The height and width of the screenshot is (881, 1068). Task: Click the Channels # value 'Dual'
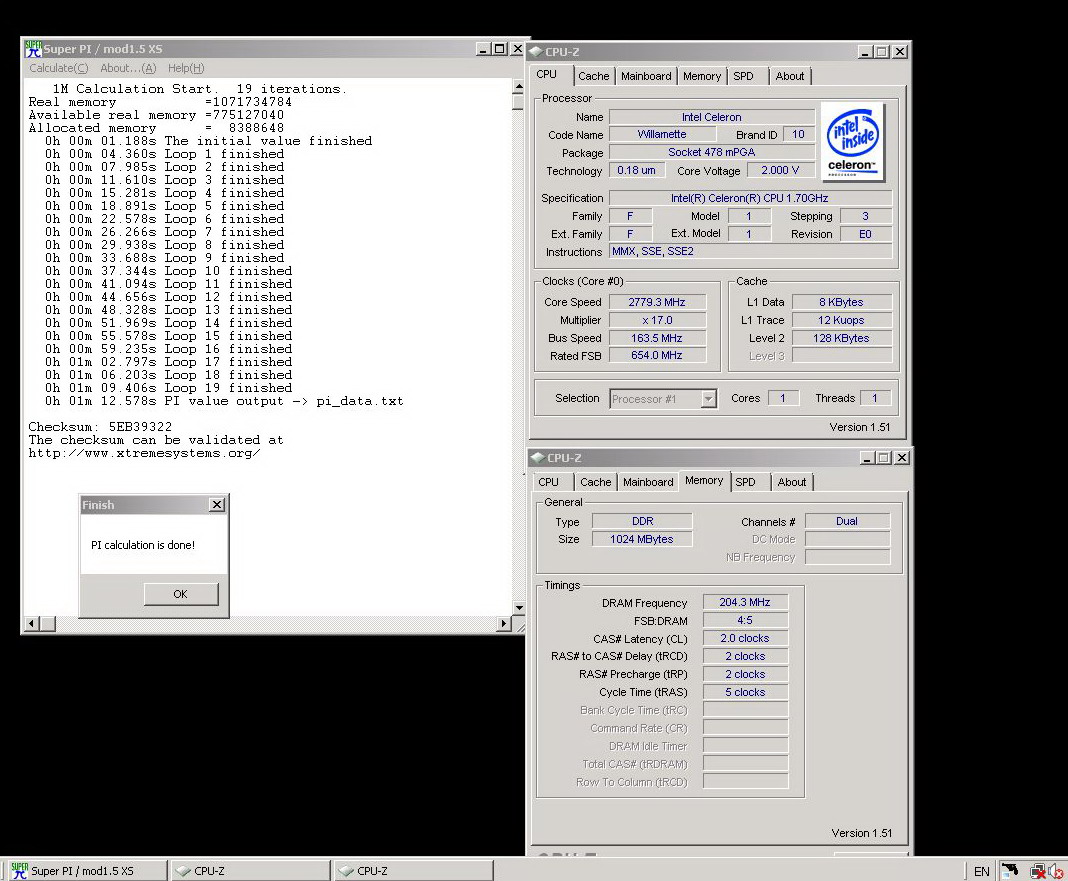pos(847,521)
